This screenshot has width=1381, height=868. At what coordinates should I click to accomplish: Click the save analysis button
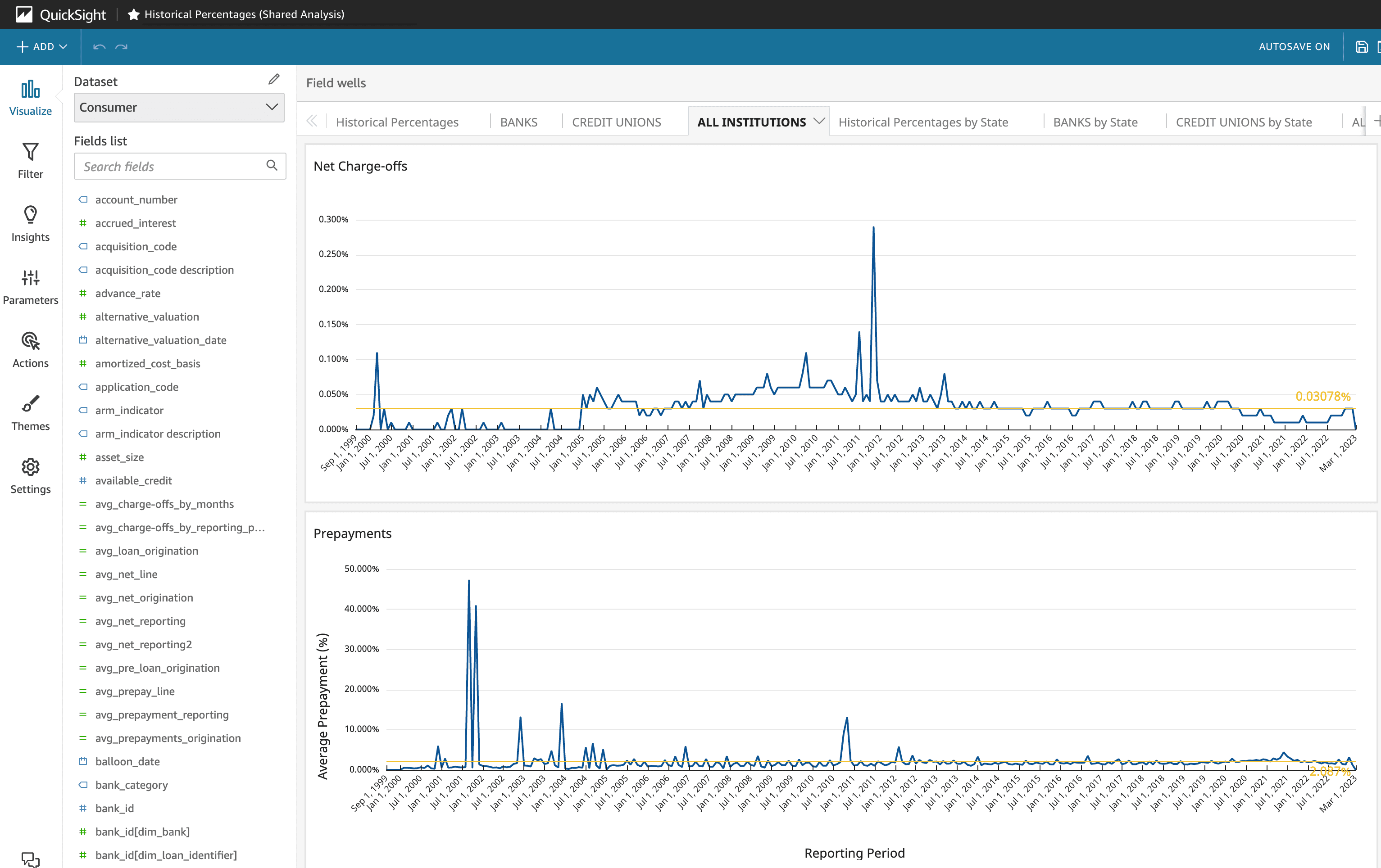click(x=1362, y=46)
